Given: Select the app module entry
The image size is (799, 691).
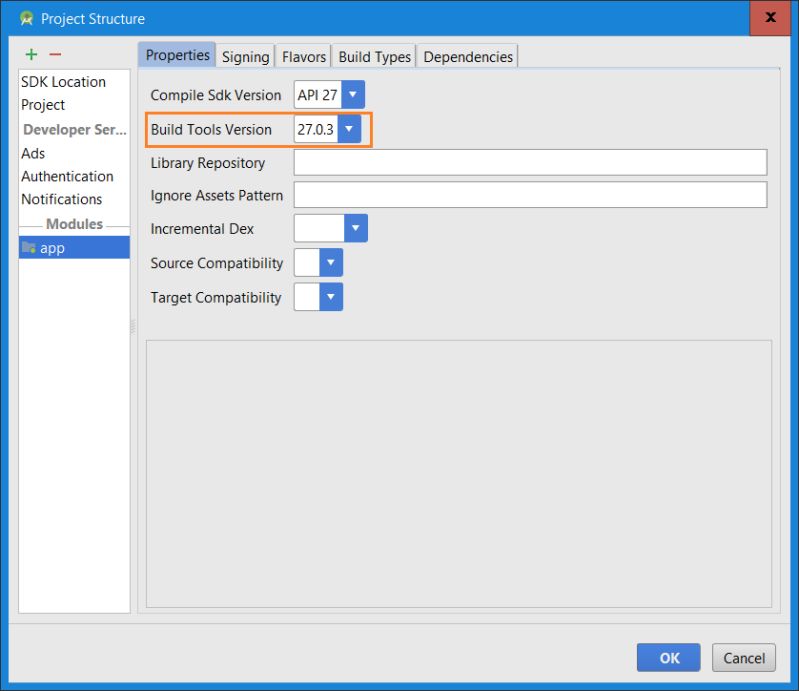Looking at the screenshot, I should click(x=74, y=248).
